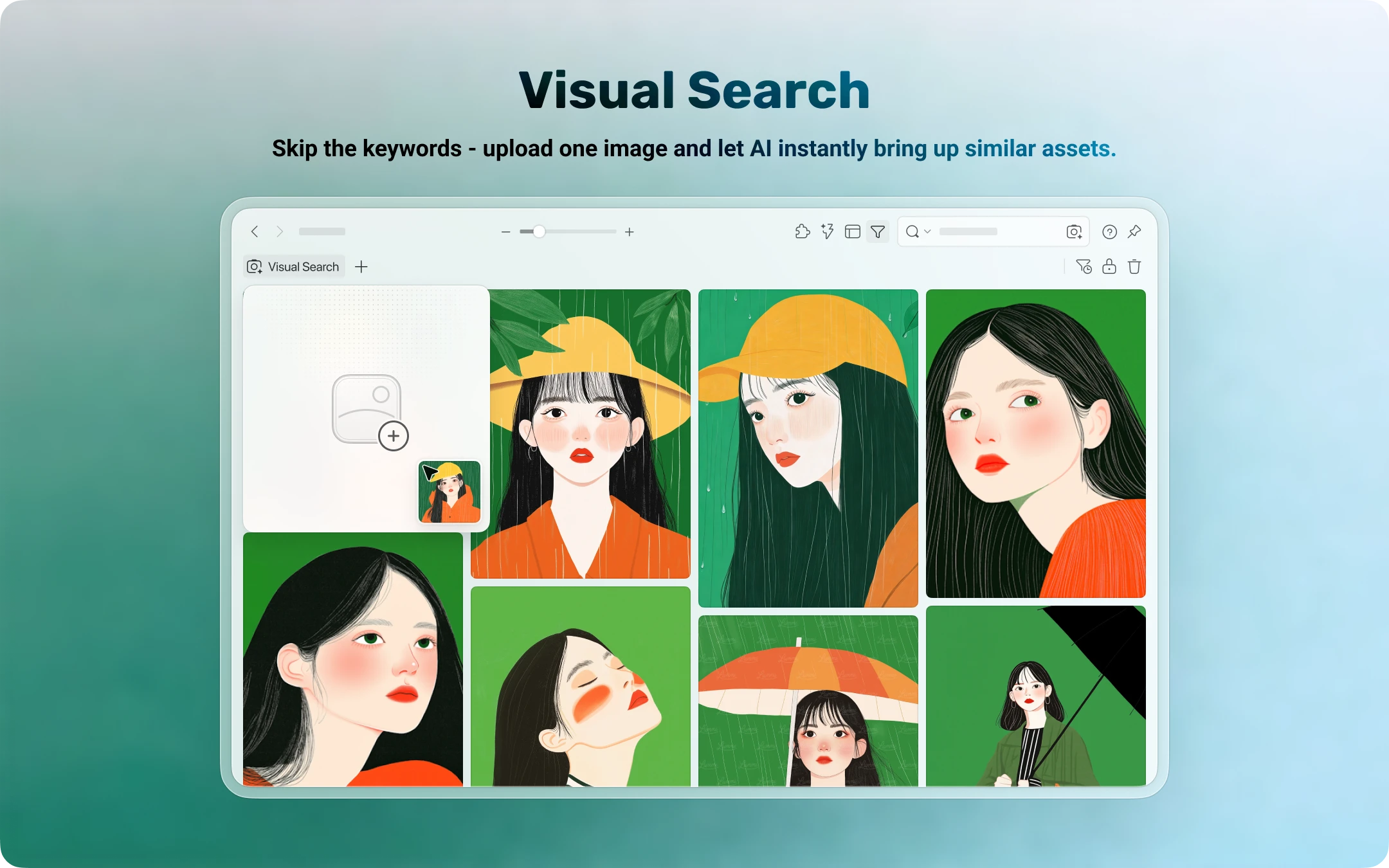Go back with the left chevron
This screenshot has height=868, width=1389.
tap(255, 231)
